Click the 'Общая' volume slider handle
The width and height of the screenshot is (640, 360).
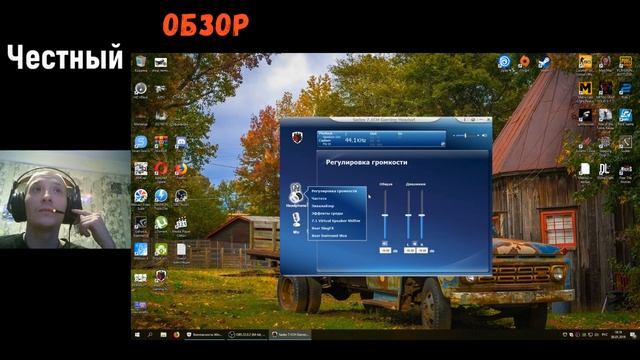coord(385,216)
